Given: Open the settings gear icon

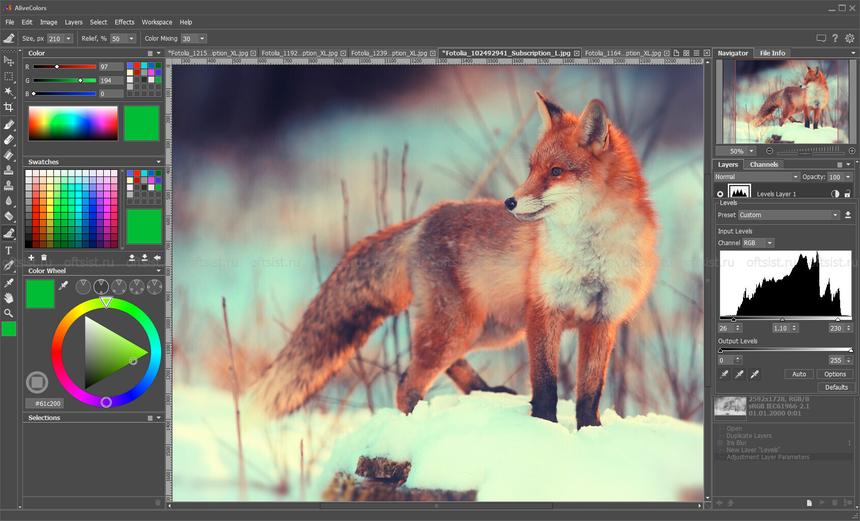Looking at the screenshot, I should 849,38.
